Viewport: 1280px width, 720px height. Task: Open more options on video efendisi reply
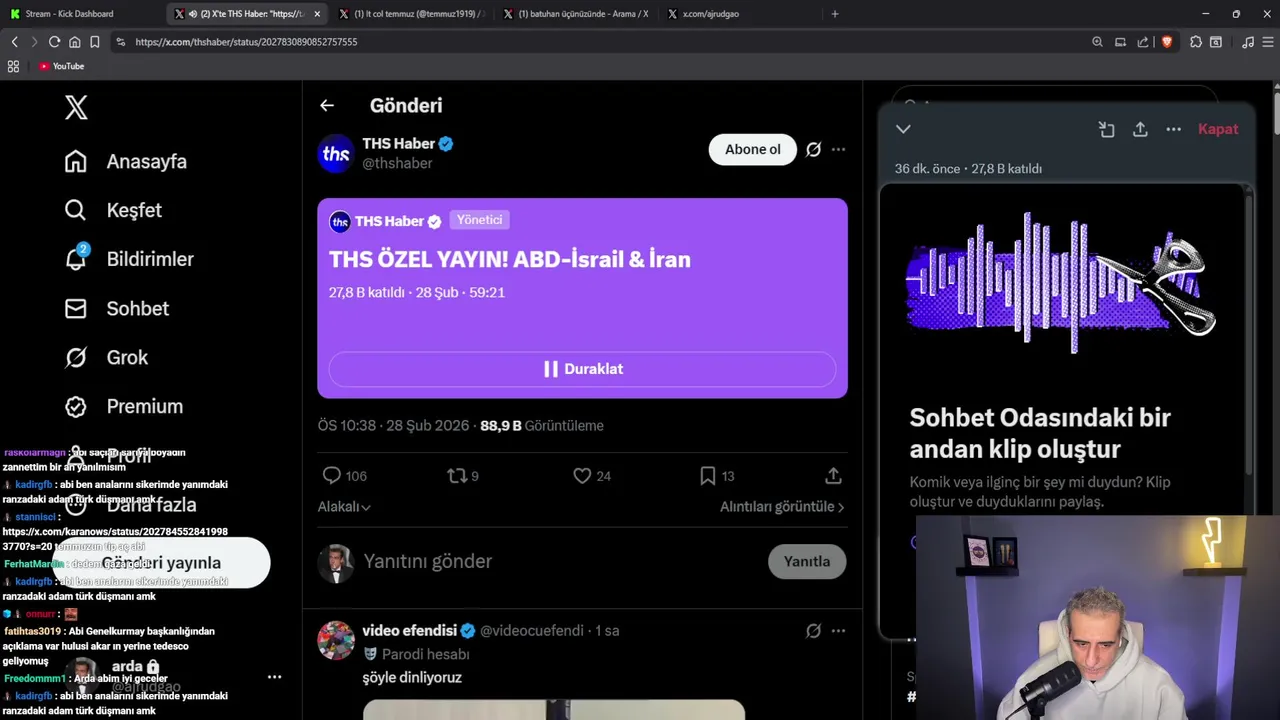[x=838, y=631]
